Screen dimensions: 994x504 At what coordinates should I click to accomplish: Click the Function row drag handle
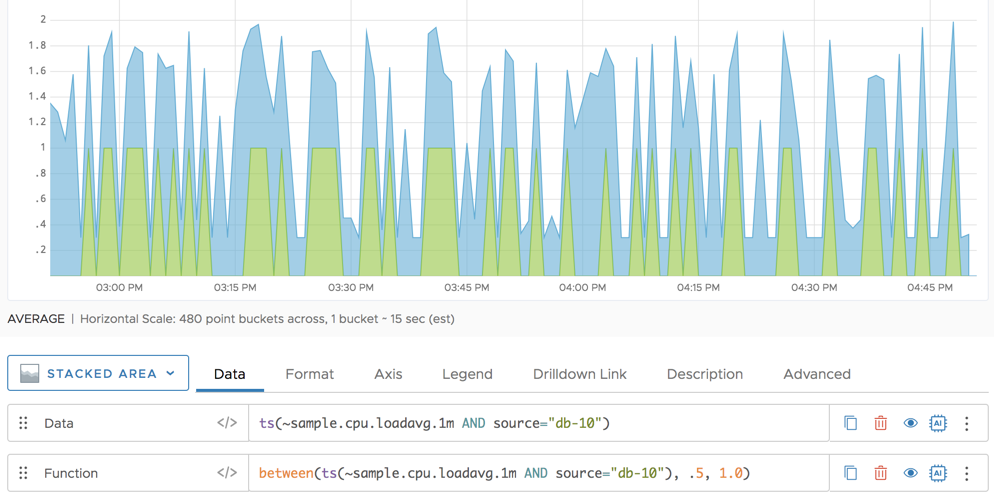click(x=24, y=473)
